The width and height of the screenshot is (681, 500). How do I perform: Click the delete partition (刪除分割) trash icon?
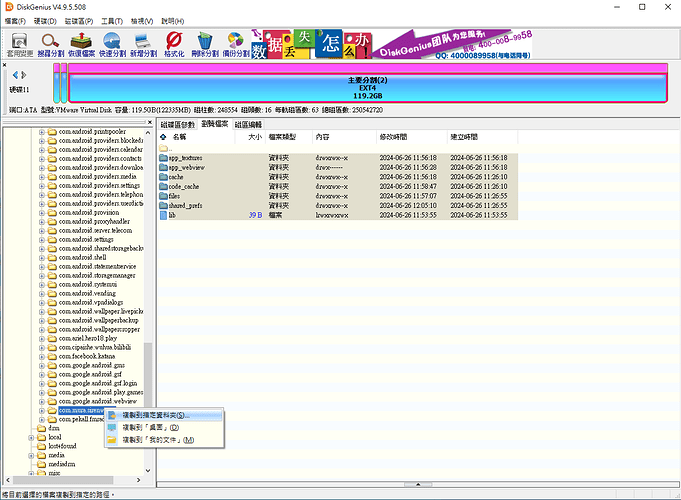[205, 45]
